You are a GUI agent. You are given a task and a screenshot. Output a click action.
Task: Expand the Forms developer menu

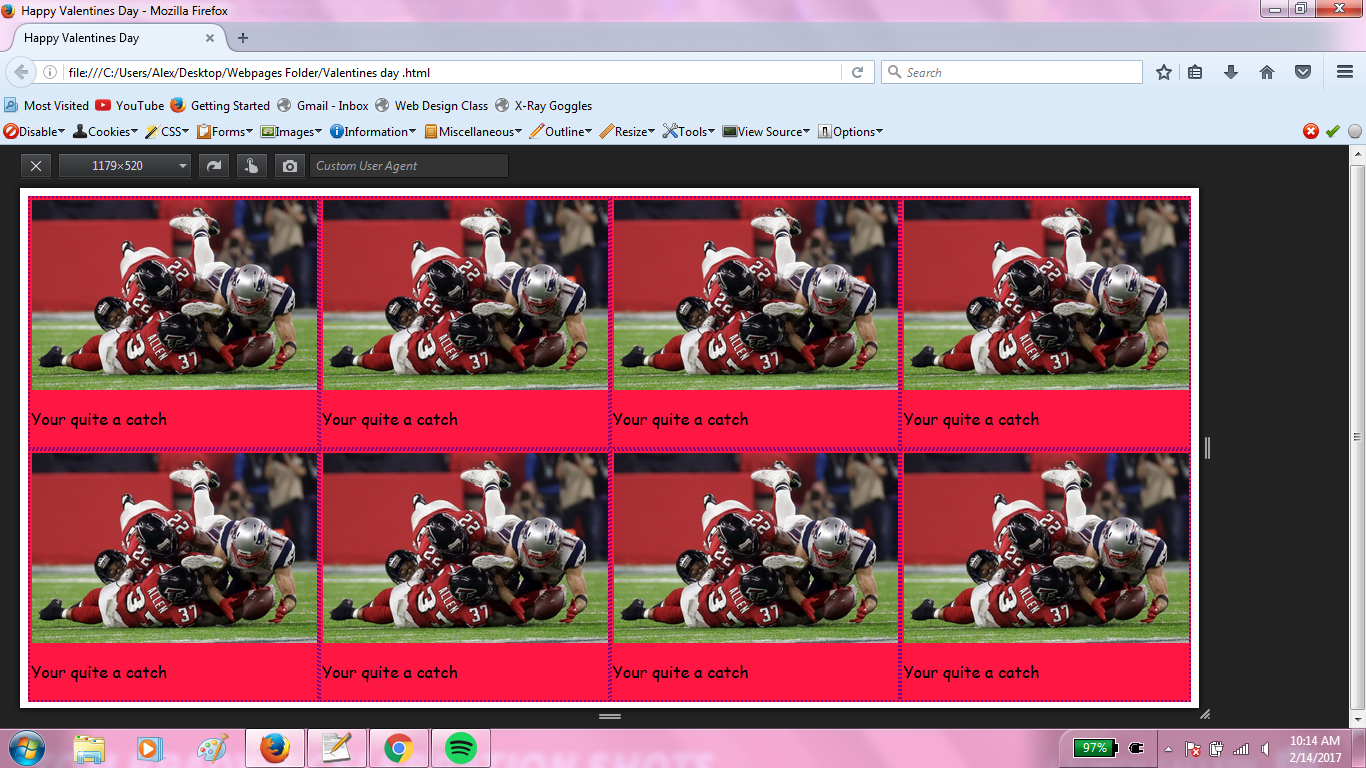pos(225,131)
